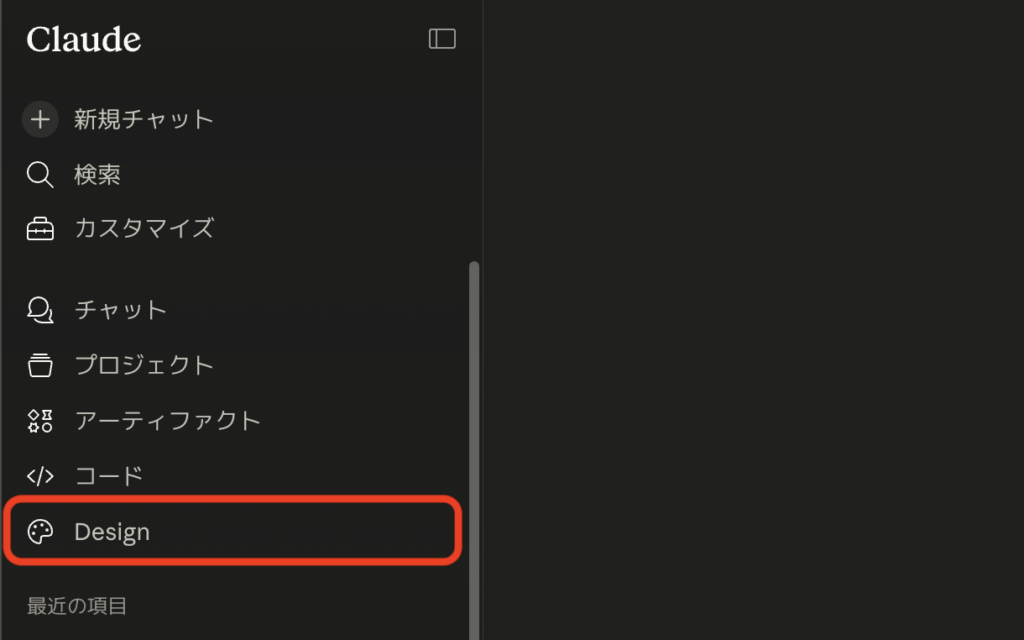This screenshot has height=640, width=1024.
Task: Click the code icon beside コード
Action: tap(40, 475)
